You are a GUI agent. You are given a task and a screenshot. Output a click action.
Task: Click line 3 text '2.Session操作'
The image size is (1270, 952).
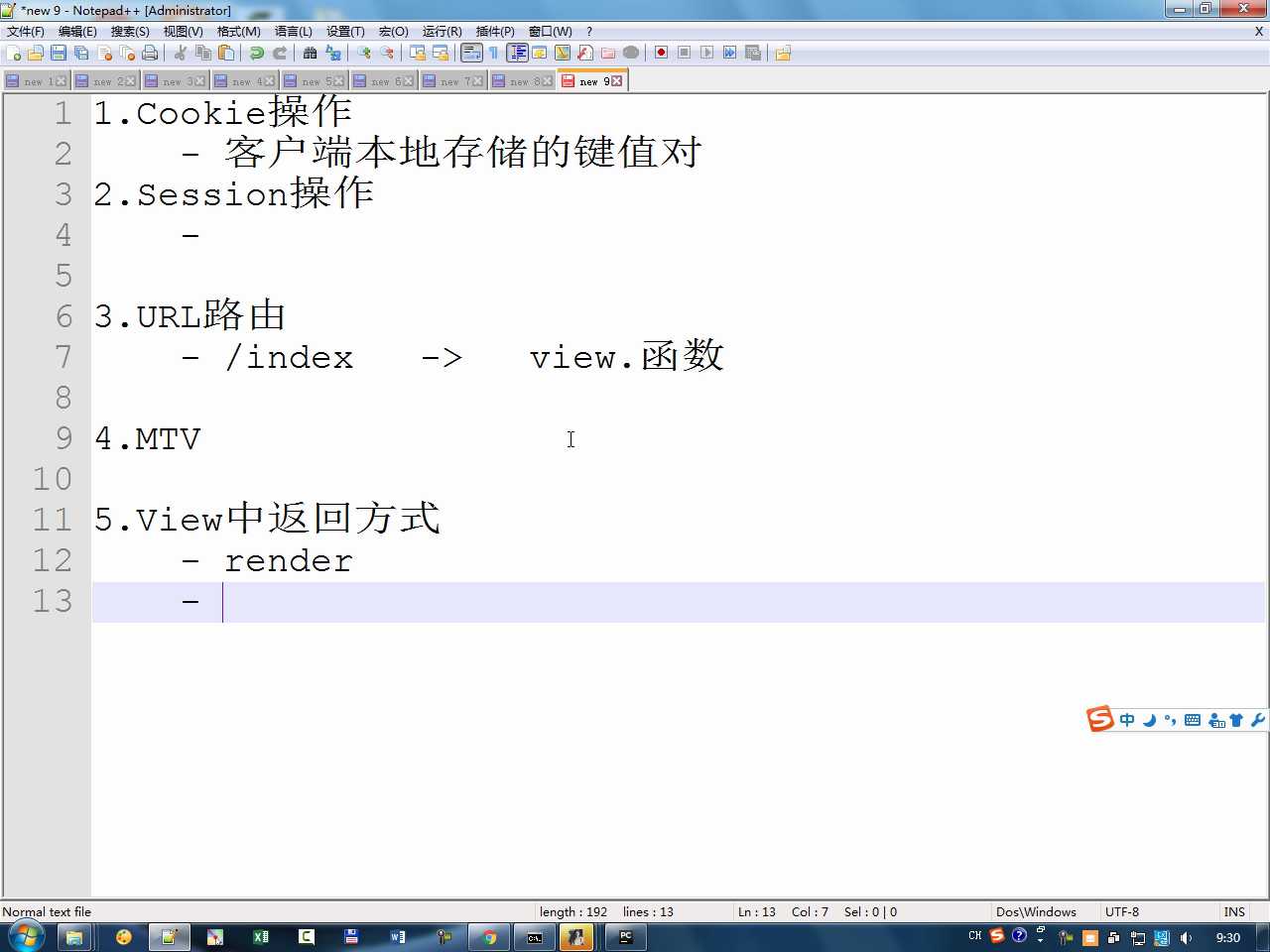pyautogui.click(x=233, y=193)
